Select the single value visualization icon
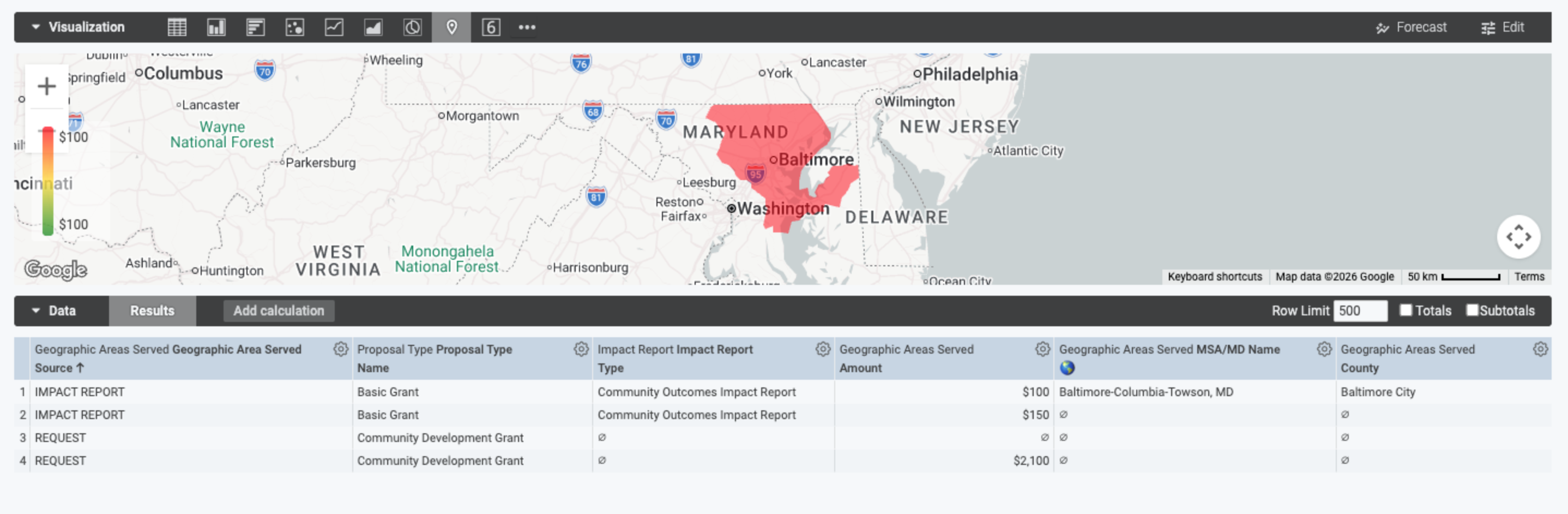The width and height of the screenshot is (1568, 514). tap(491, 27)
